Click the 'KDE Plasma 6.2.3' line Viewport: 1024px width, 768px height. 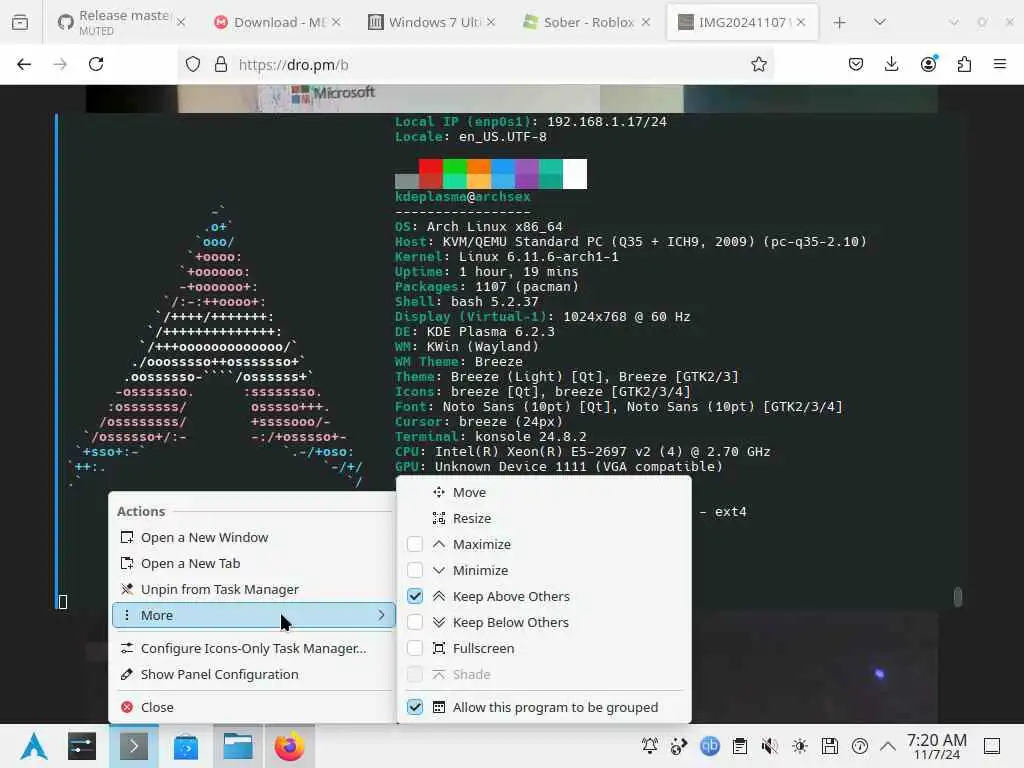[x=475, y=332]
